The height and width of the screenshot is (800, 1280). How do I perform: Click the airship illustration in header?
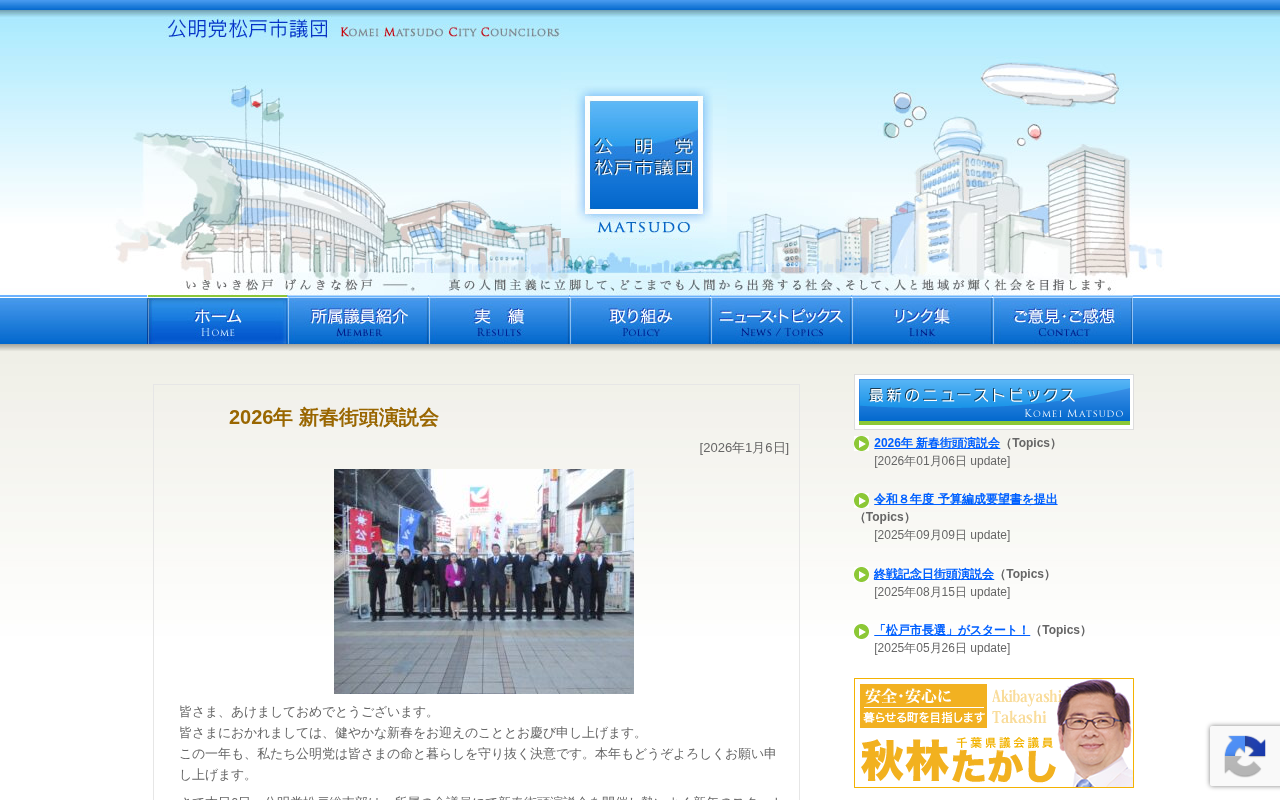pyautogui.click(x=1048, y=84)
